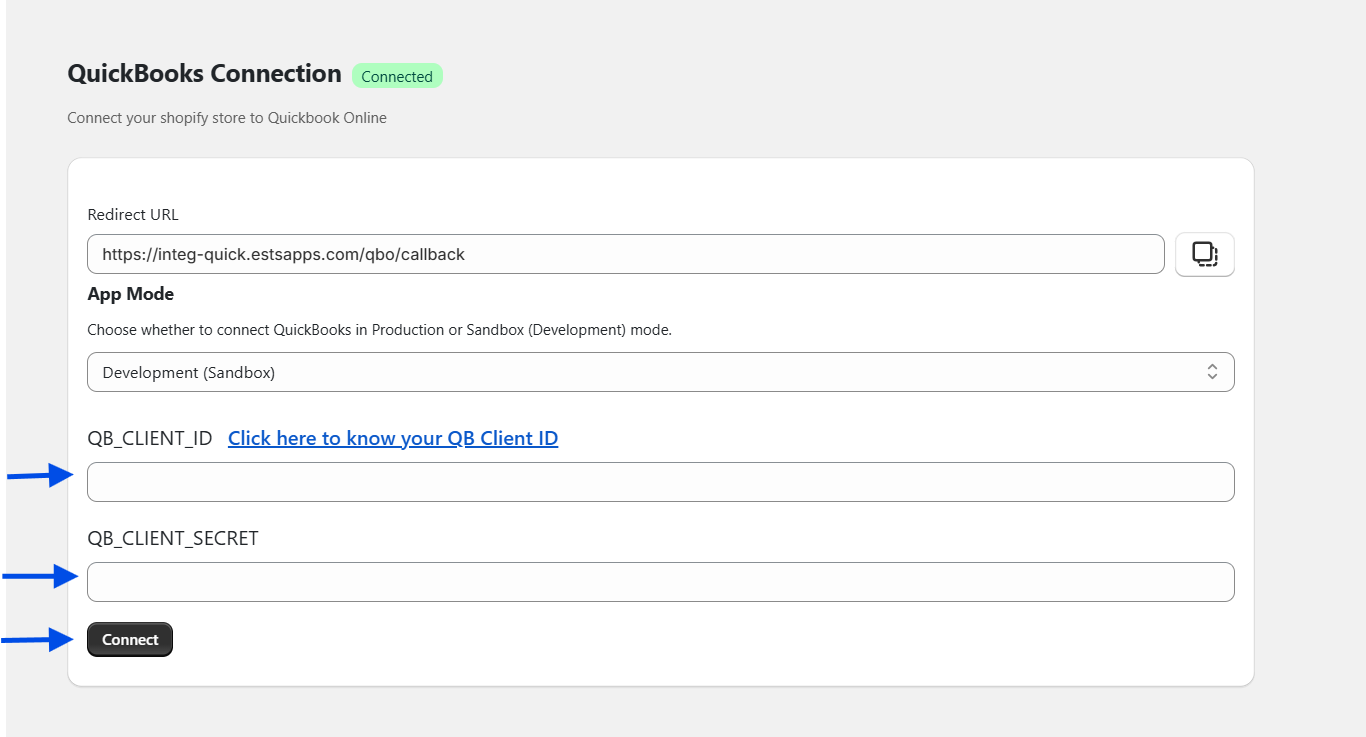Click the 'Connect your shopify store' subtitle
The width and height of the screenshot is (1366, 737).
(x=227, y=118)
